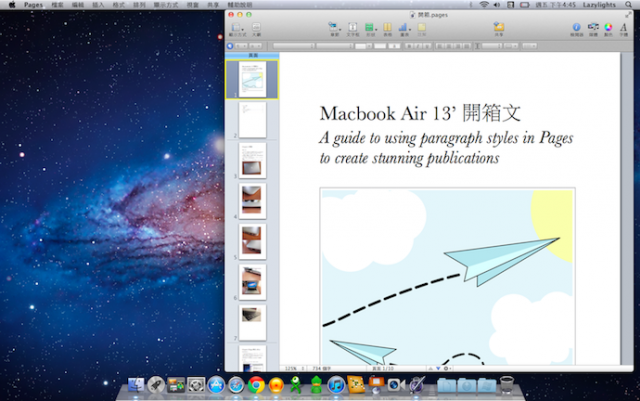Open Mission Control icon in the Dock
This screenshot has width=640, height=401.
tap(176, 385)
